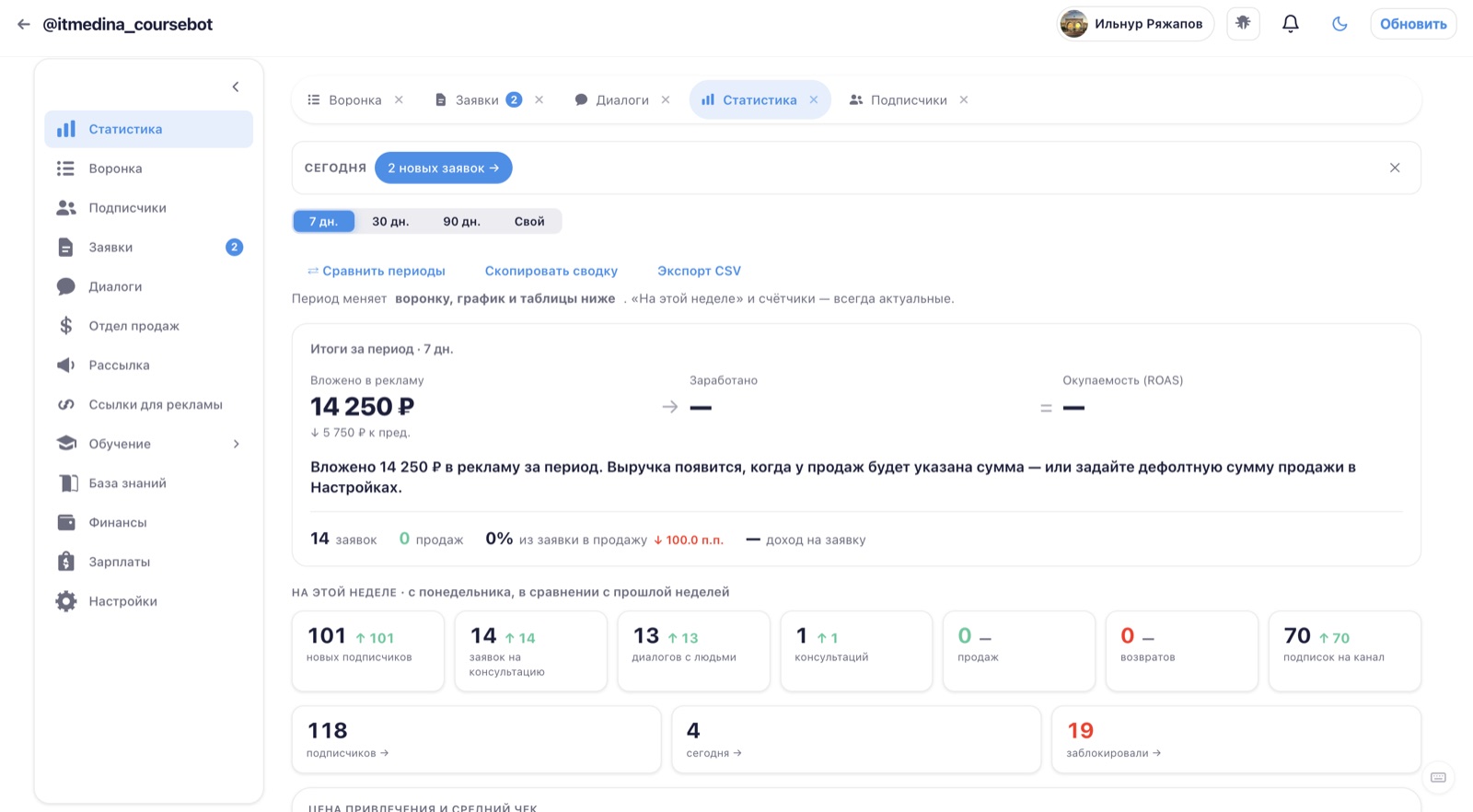1473x812 pixels.
Task: Toggle dark mode moon icon
Action: (x=1340, y=24)
